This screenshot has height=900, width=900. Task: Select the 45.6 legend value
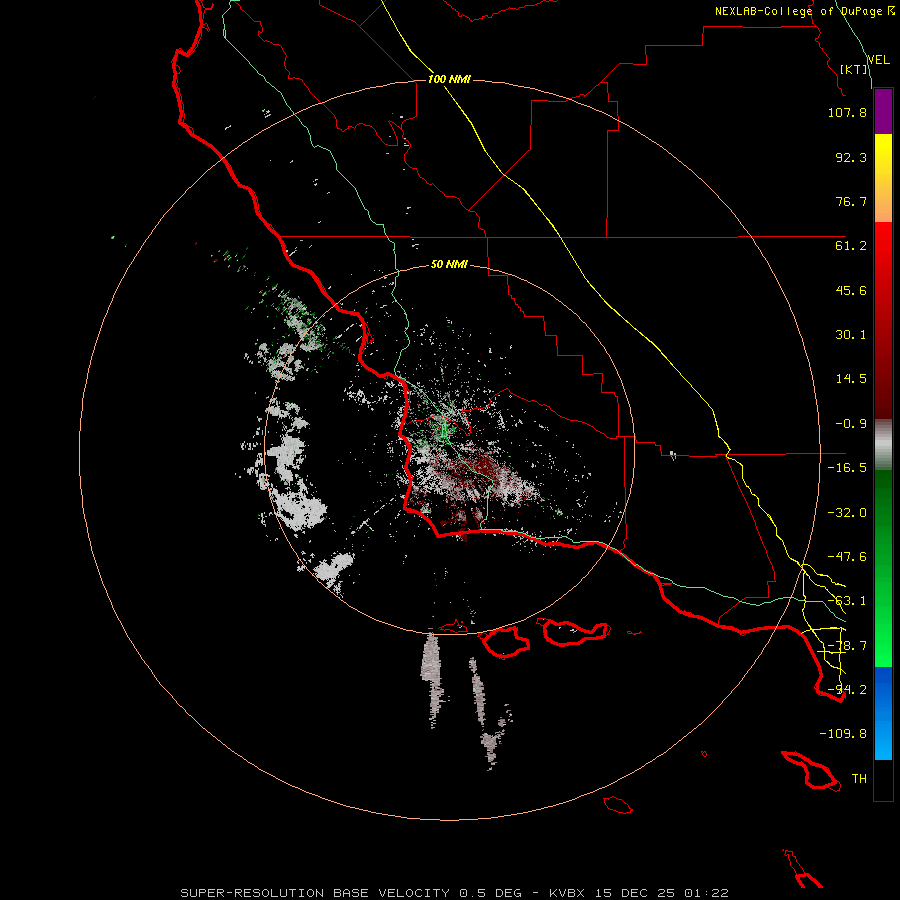pyautogui.click(x=851, y=290)
